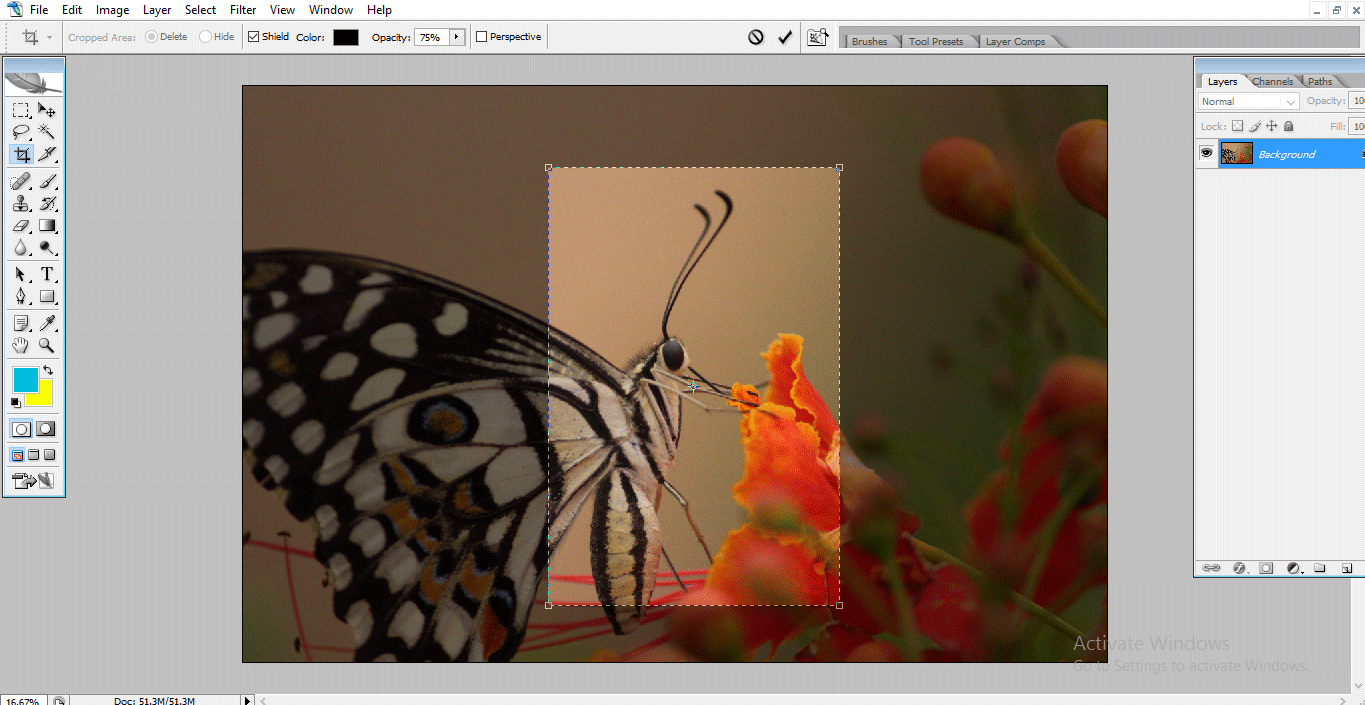This screenshot has height=705, width=1365.
Task: Select the Blur tool
Action: click(21, 248)
